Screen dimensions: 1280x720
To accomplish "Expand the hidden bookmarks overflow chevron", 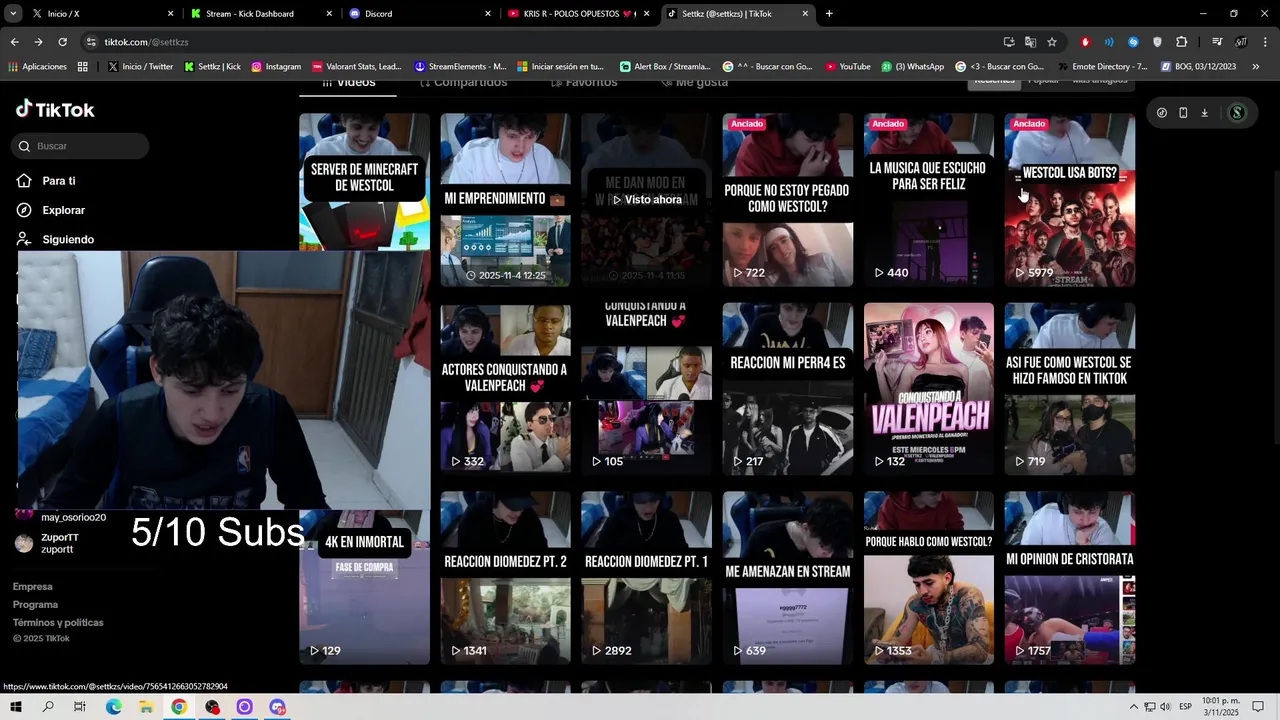I will 1256,66.
